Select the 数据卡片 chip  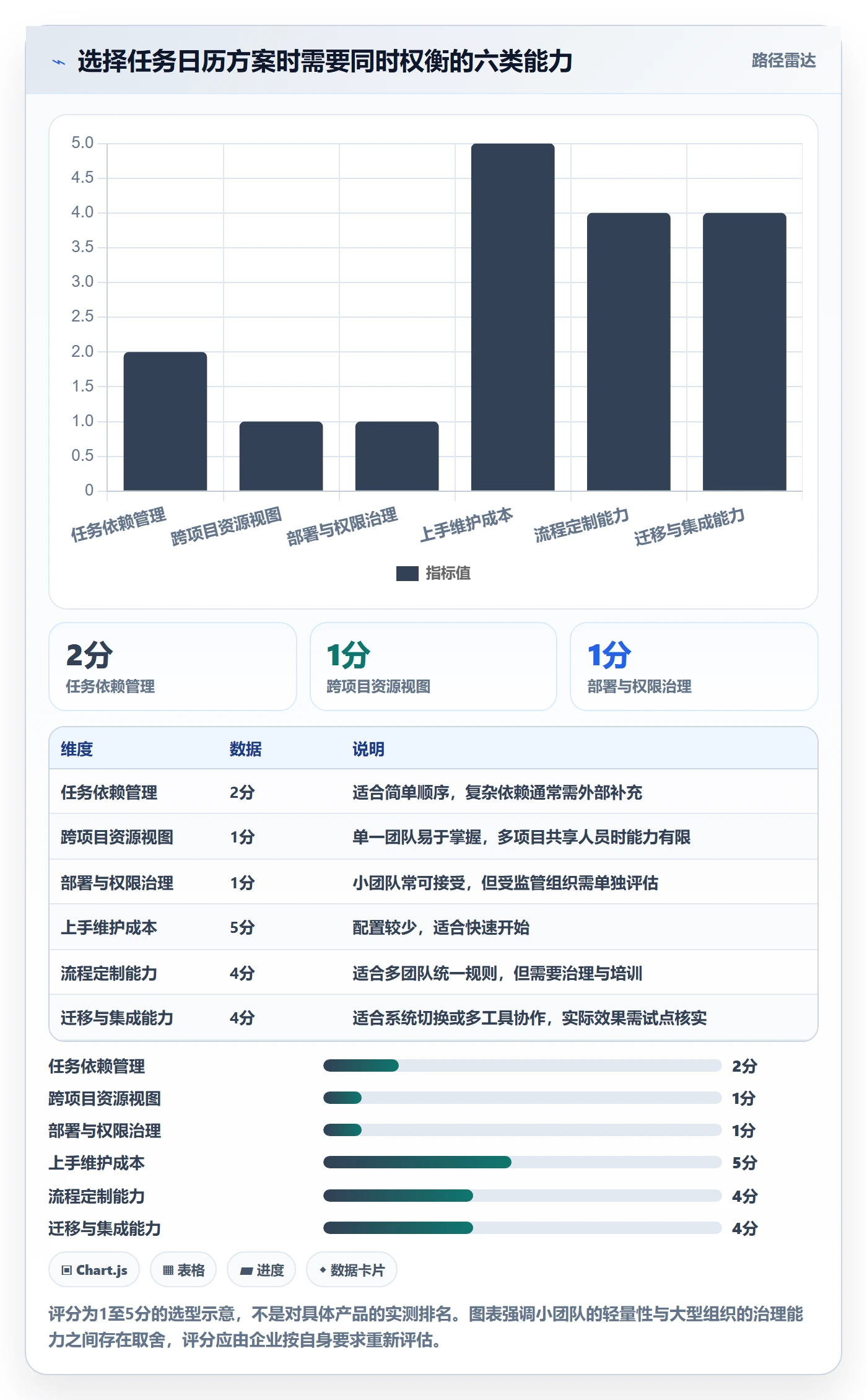[x=352, y=1270]
